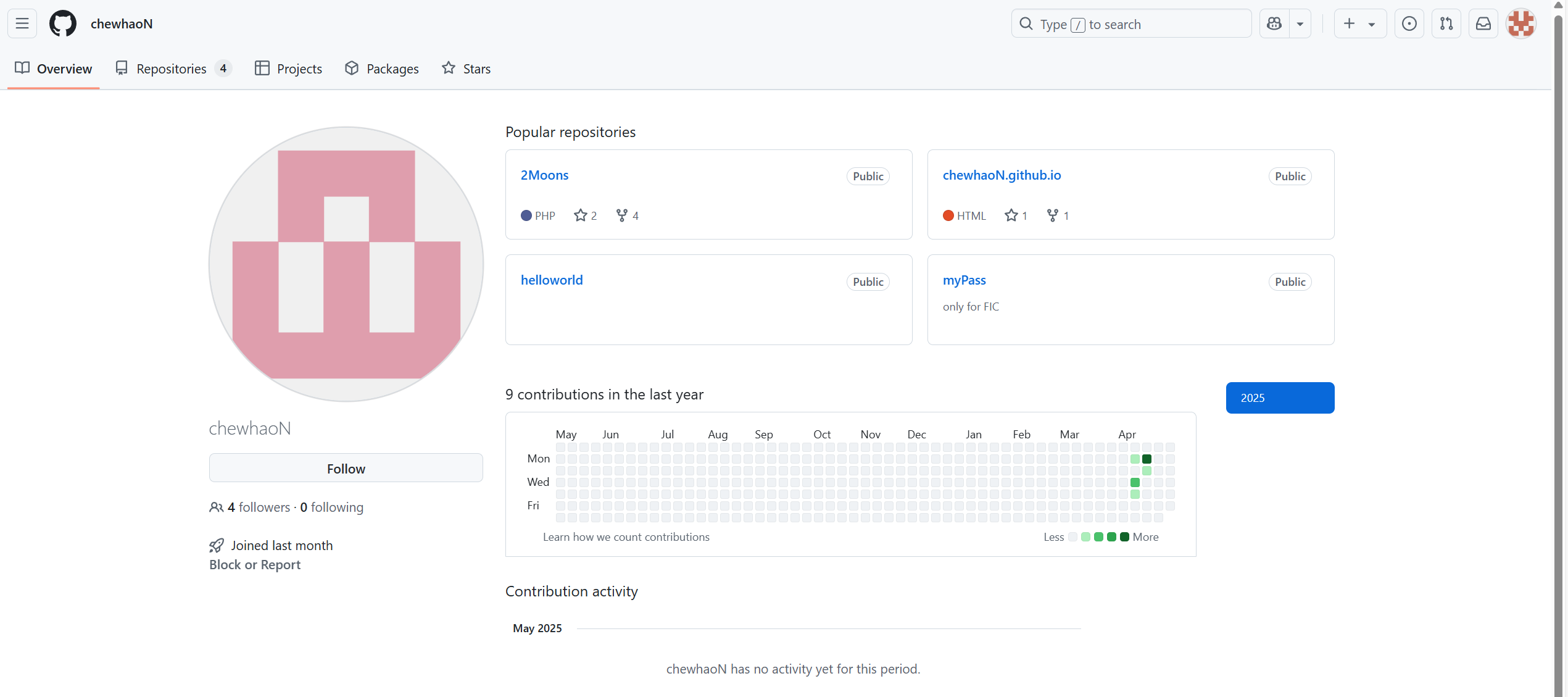Open the Copilot chat icon

[x=1274, y=24]
